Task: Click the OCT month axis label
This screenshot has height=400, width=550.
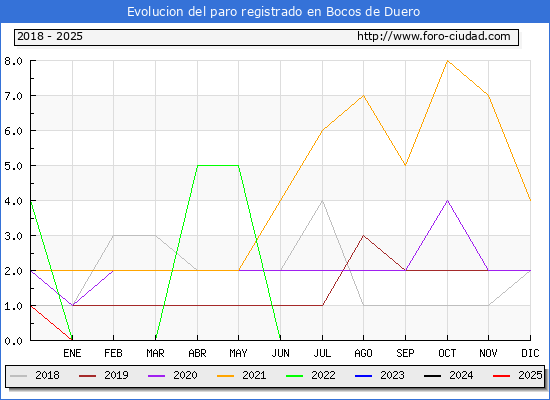Action: point(447,353)
